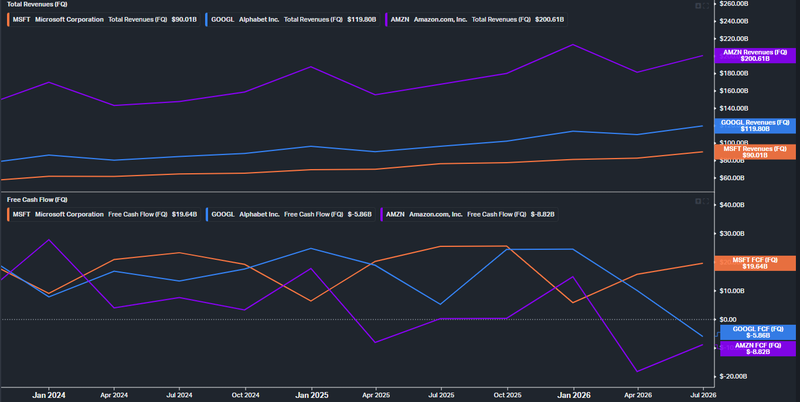This screenshot has width=800, height=402.
Task: Click the $140.00B price scale tick
Action: (734, 108)
